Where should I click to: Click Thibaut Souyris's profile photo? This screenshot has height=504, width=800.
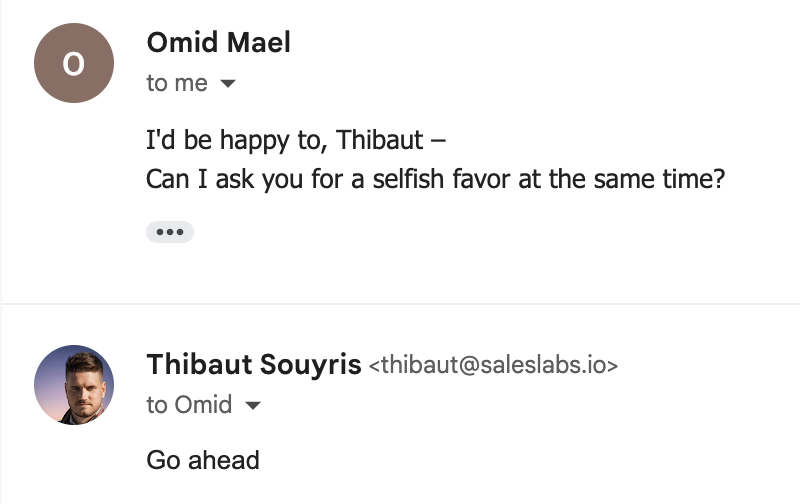pyautogui.click(x=73, y=385)
